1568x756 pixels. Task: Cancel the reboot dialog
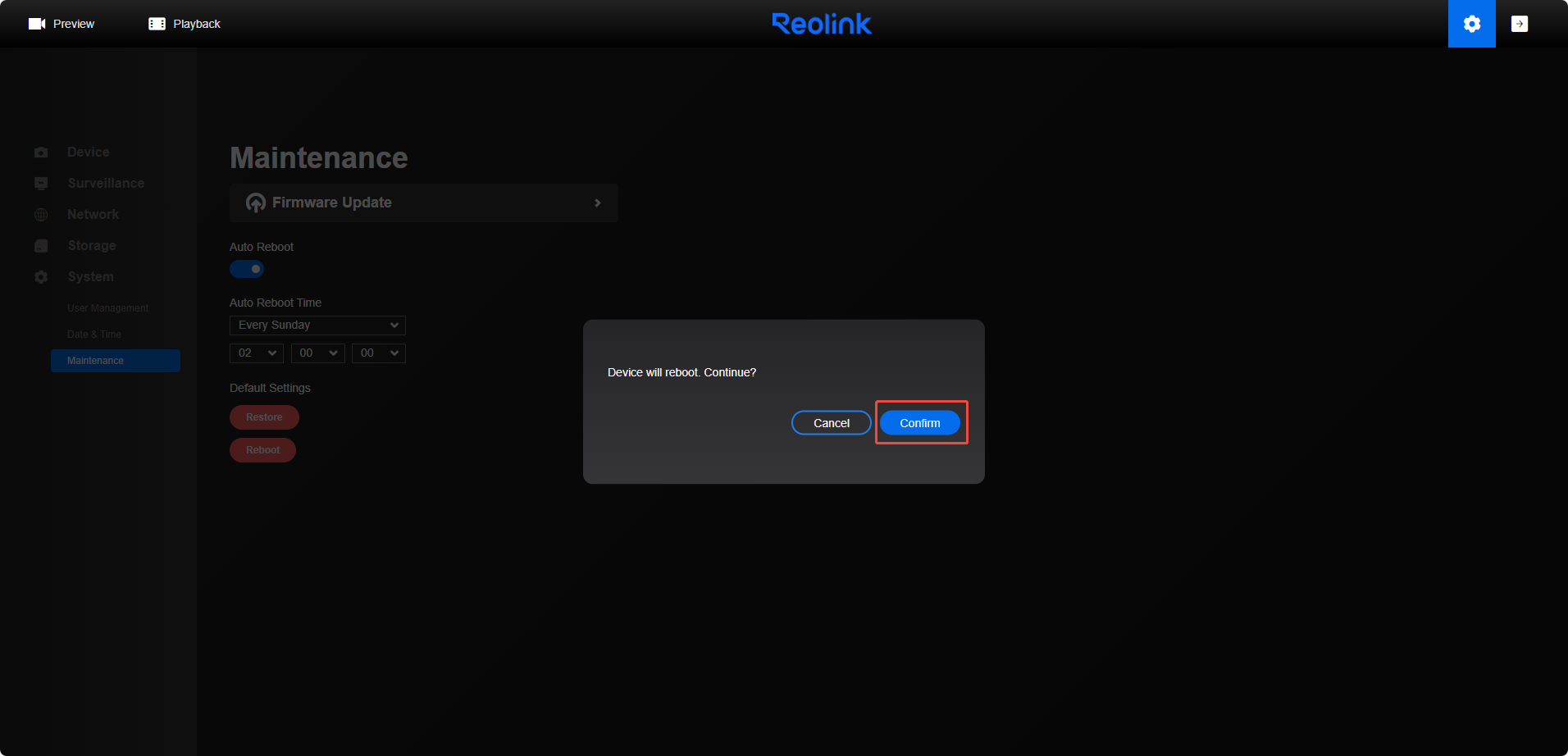(830, 422)
